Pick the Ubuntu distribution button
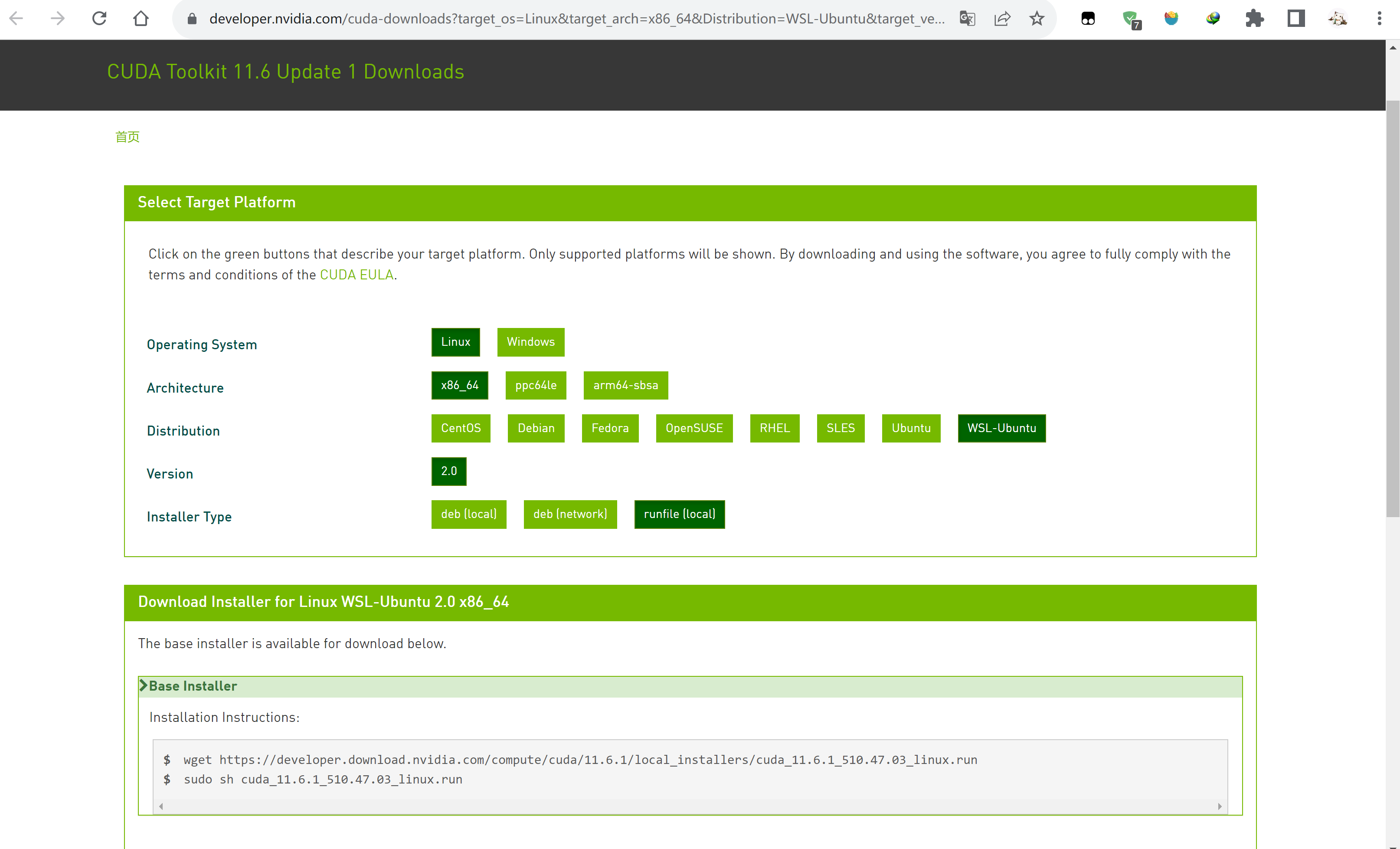 point(910,428)
